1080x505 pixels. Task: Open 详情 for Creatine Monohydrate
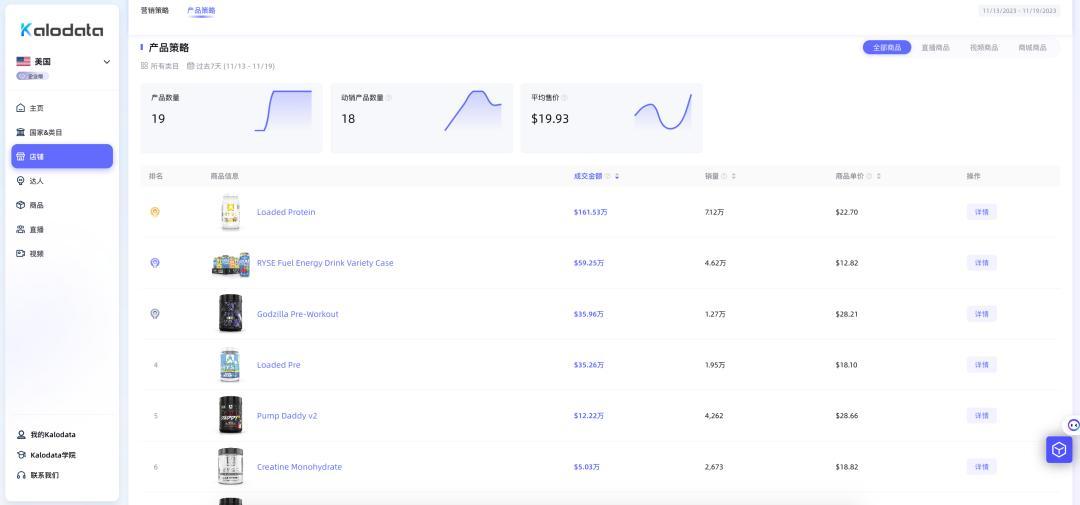tap(982, 467)
